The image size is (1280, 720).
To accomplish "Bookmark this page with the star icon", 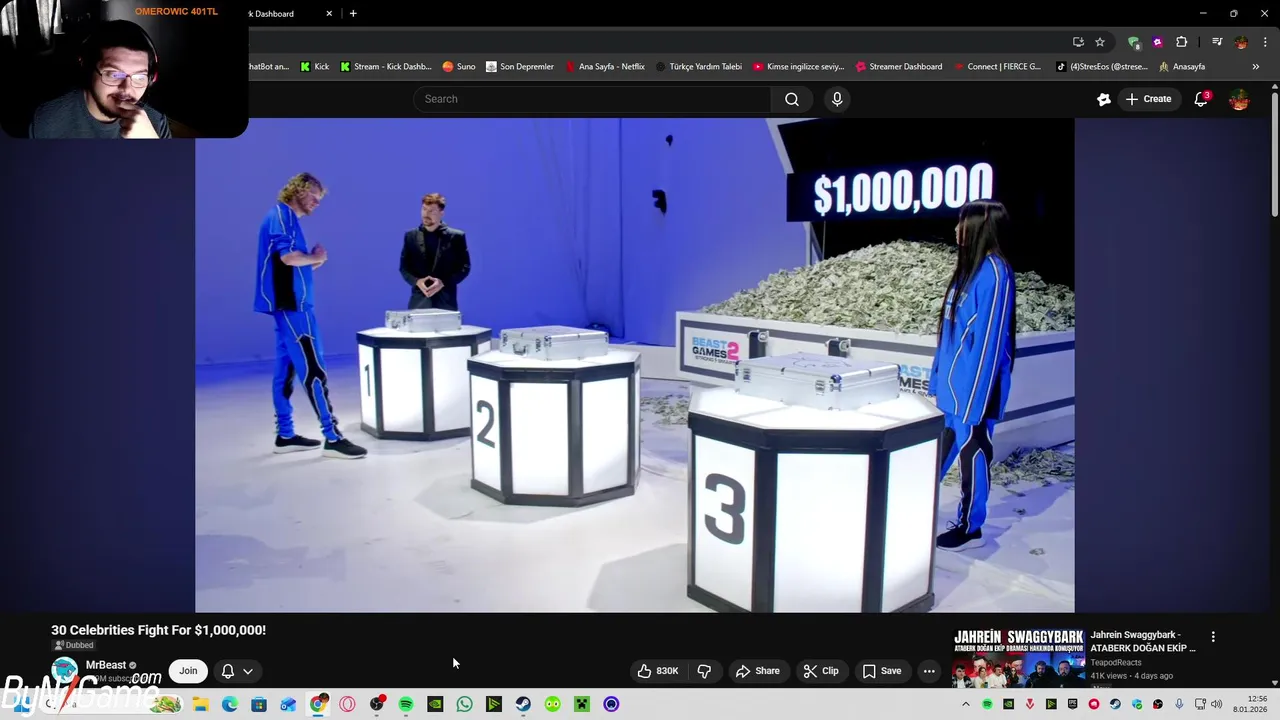I will click(x=1100, y=42).
